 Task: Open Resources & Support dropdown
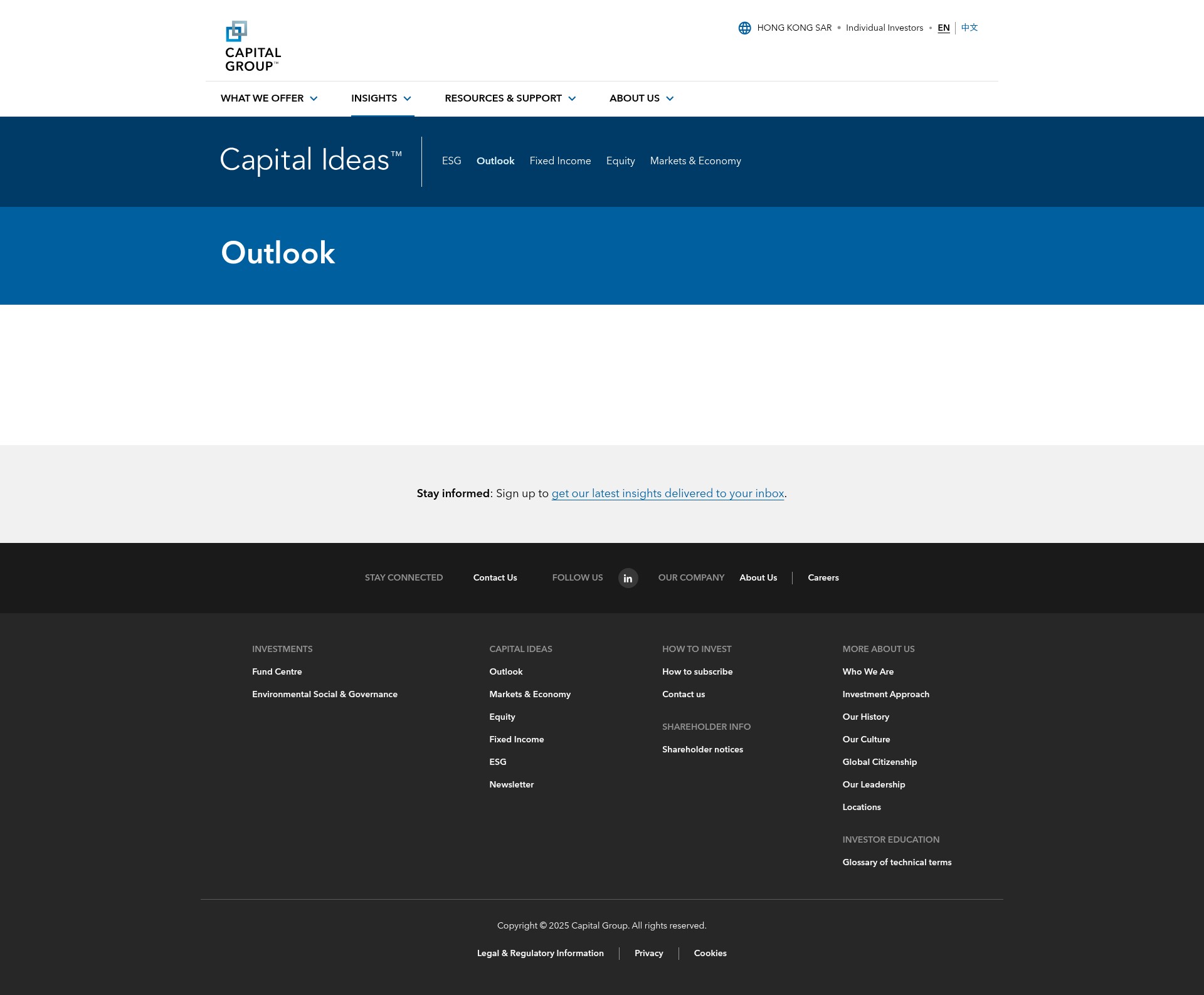(510, 98)
